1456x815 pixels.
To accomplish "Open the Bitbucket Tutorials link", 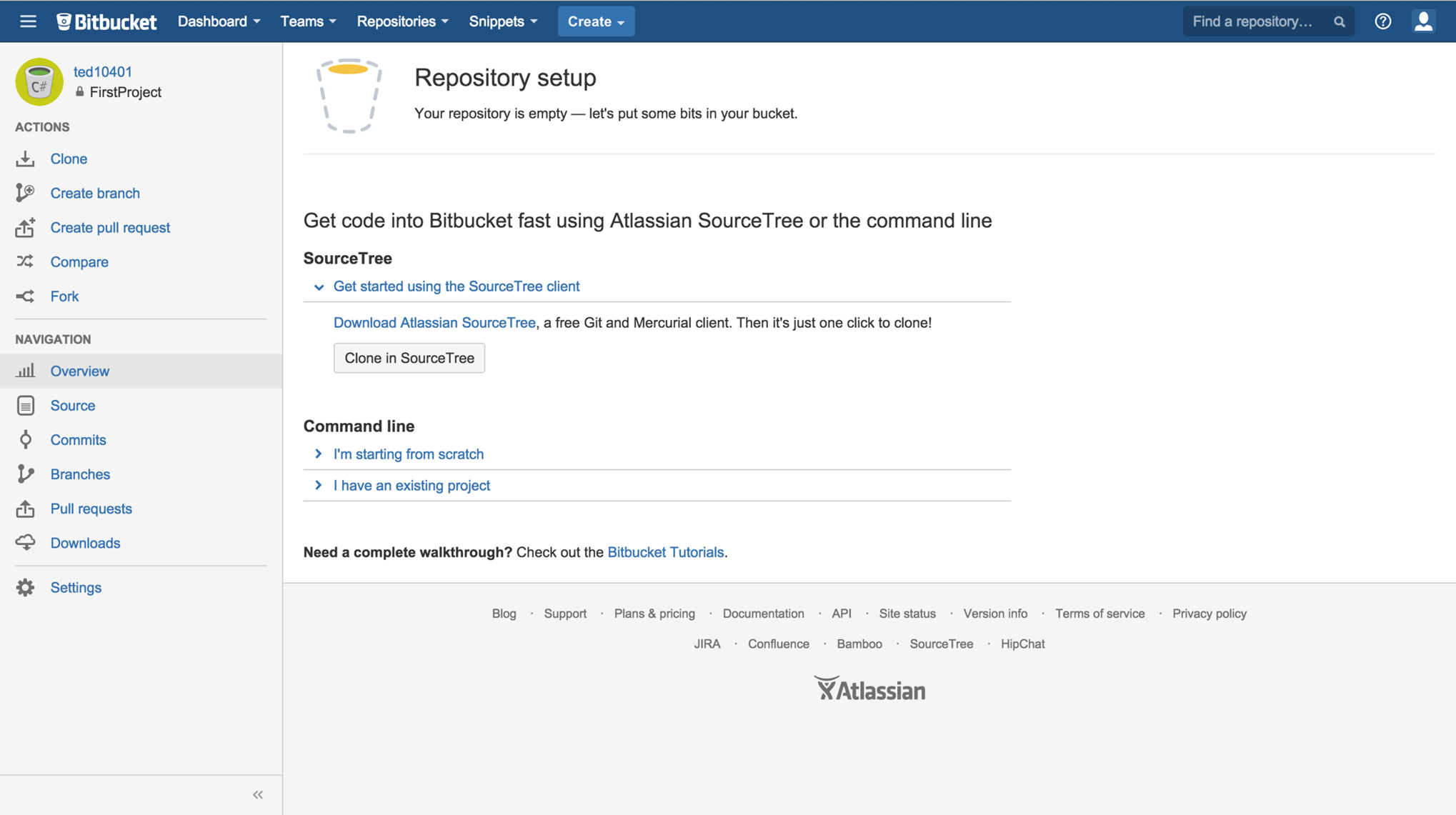I will (x=665, y=551).
